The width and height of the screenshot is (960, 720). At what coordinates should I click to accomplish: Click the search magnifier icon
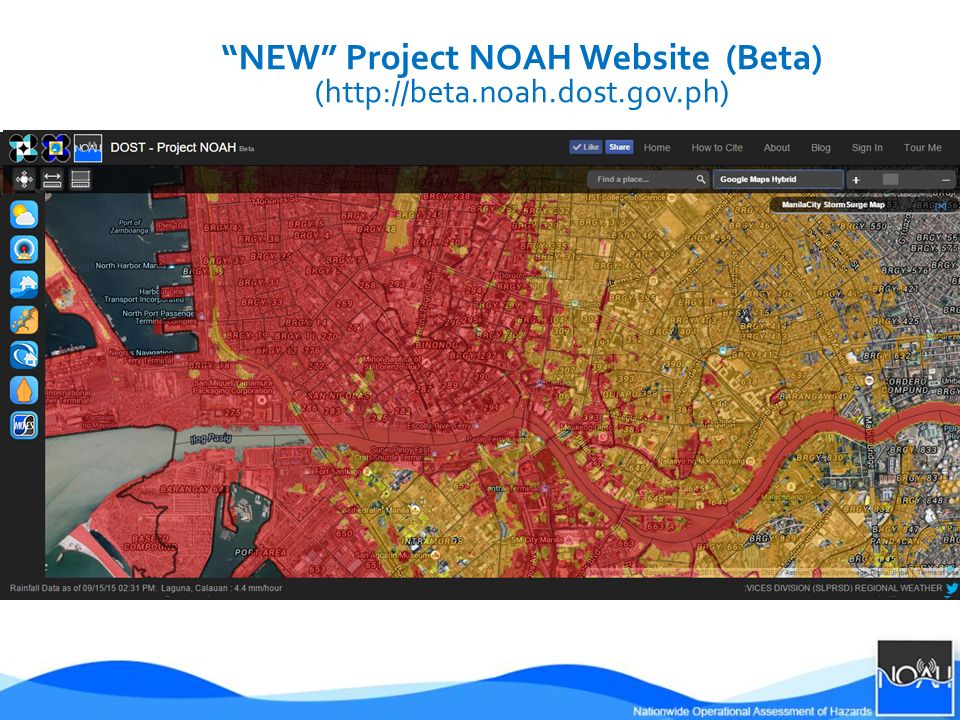[x=700, y=179]
